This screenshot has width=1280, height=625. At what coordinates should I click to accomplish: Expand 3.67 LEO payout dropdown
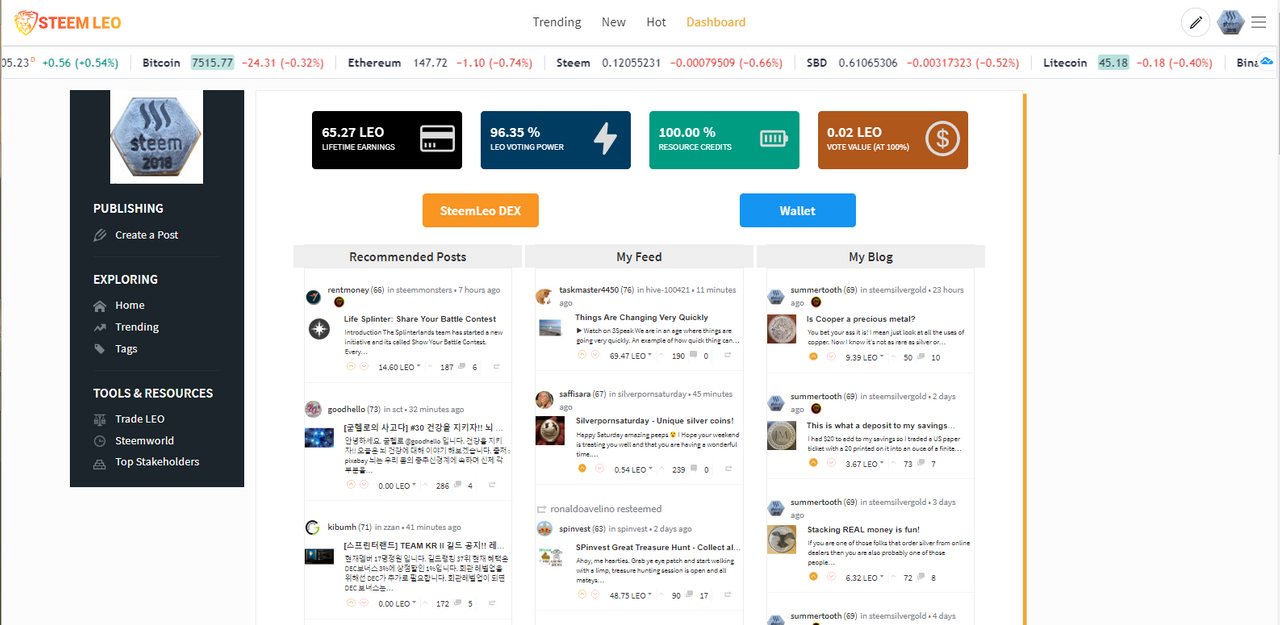(x=881, y=464)
